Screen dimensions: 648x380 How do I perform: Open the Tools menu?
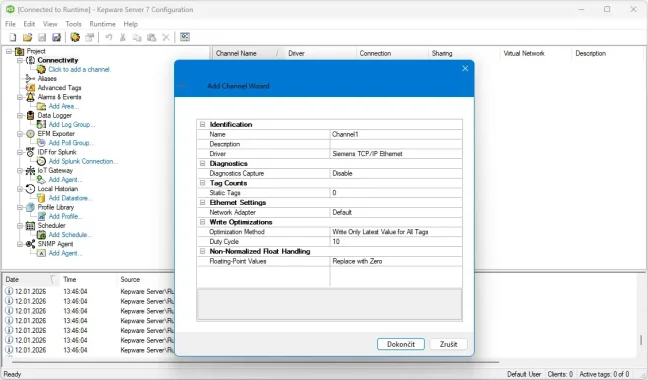click(73, 24)
